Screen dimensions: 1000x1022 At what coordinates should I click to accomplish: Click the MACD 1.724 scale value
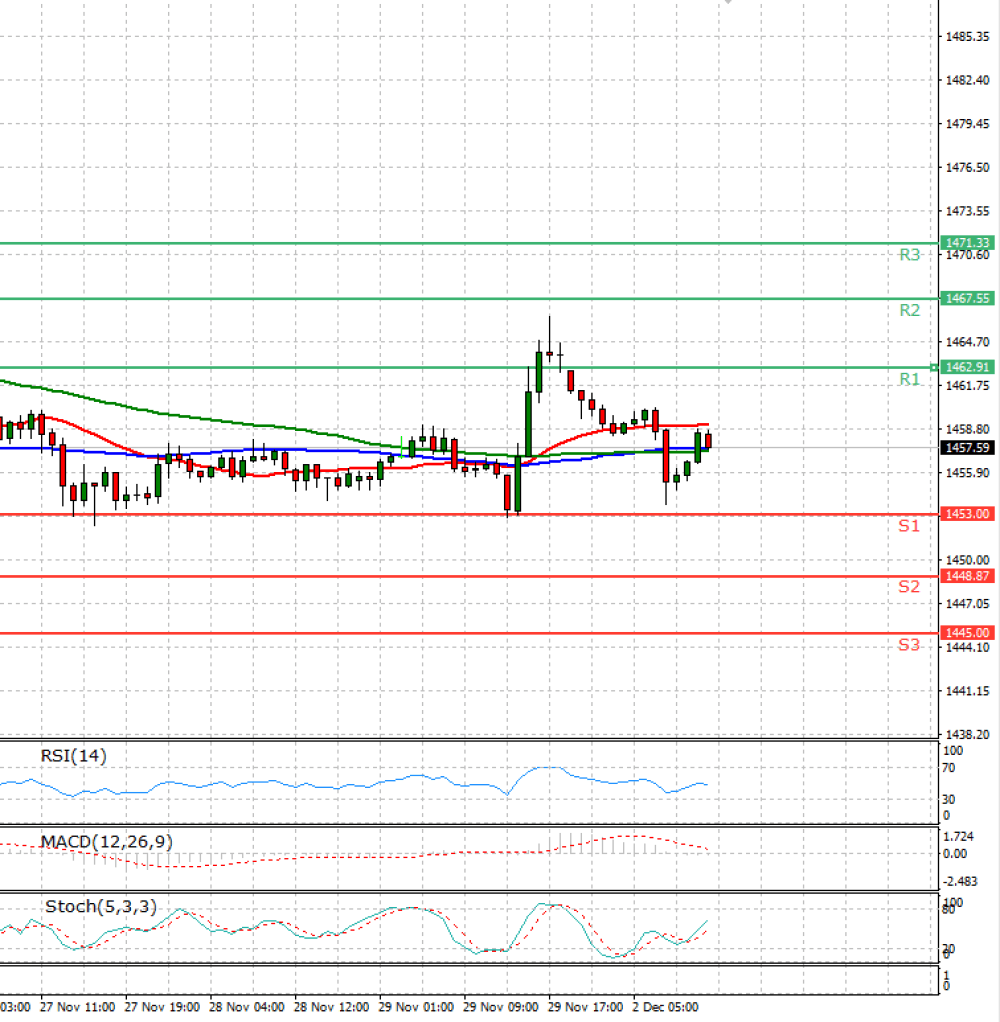point(958,836)
